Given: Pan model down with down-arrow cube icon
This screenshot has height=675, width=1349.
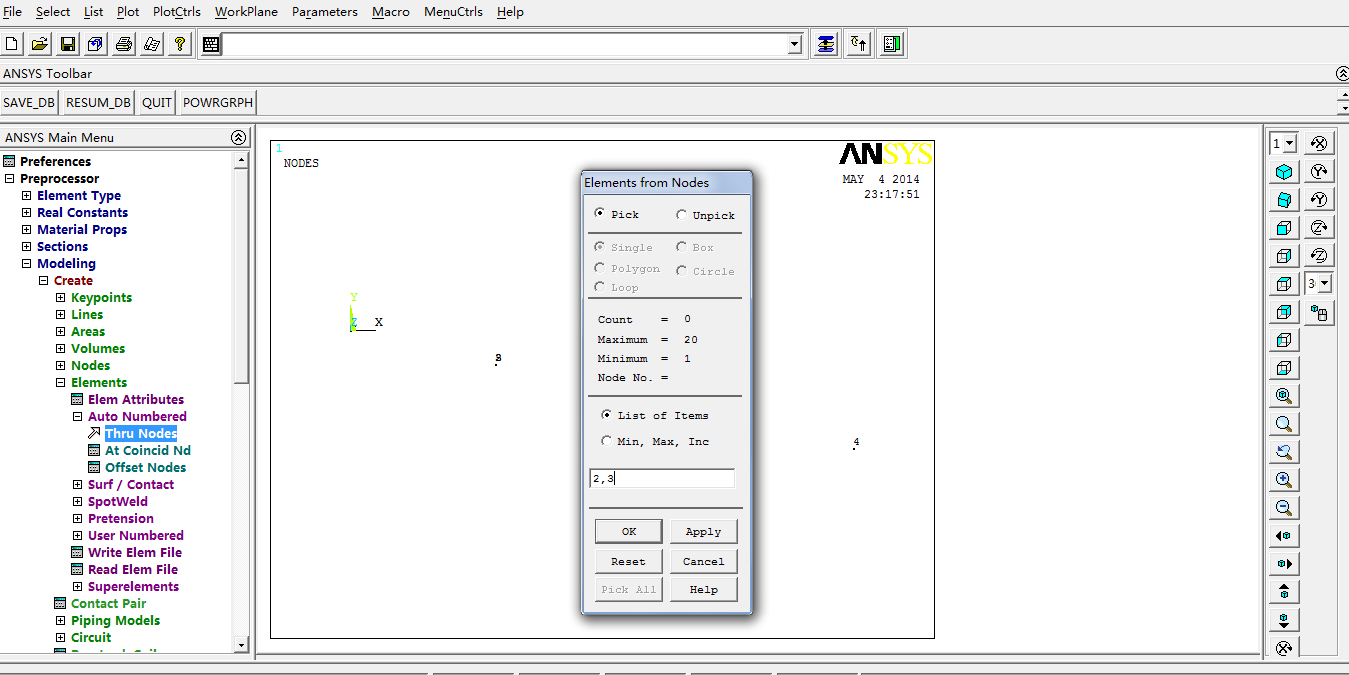Looking at the screenshot, I should (x=1284, y=620).
